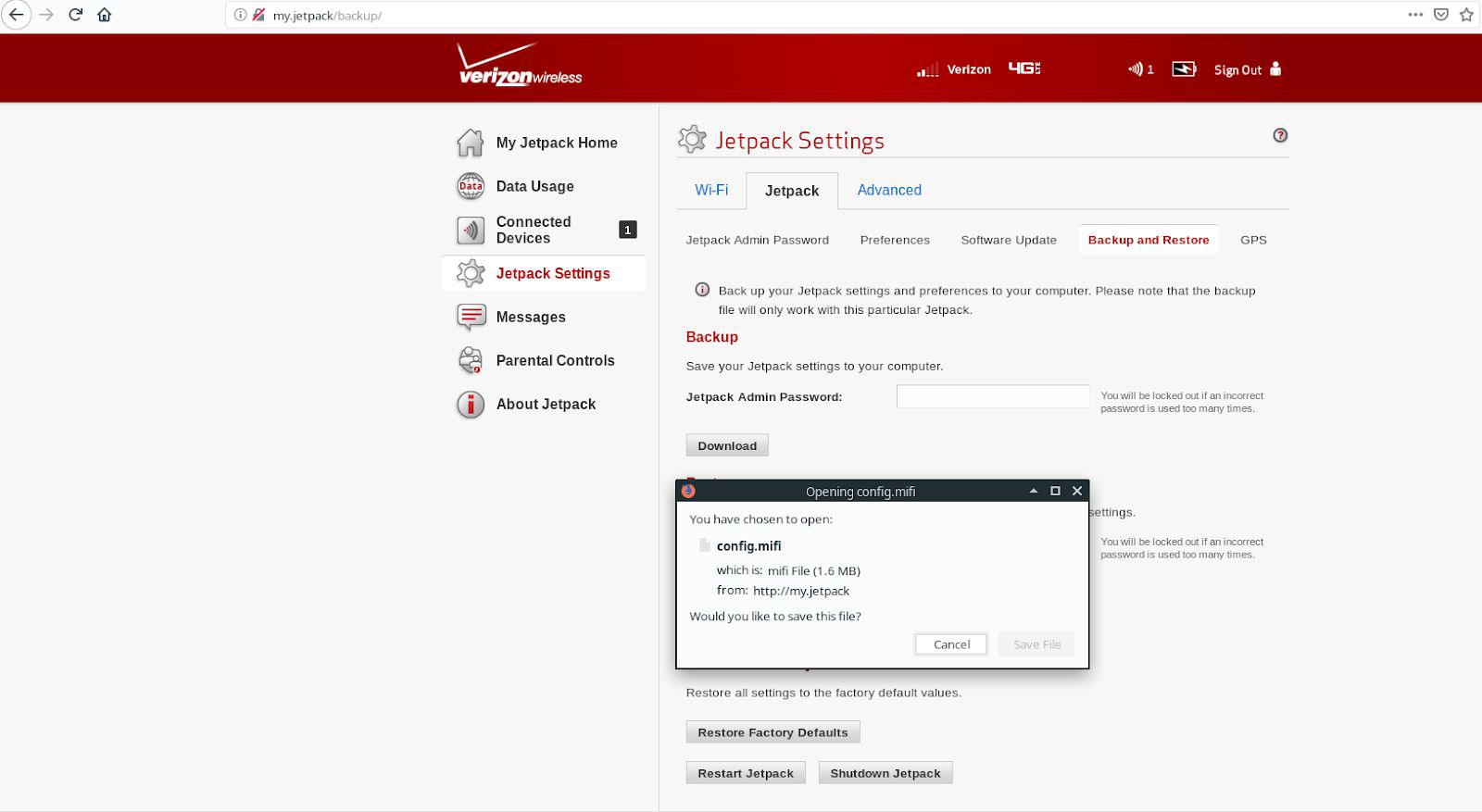This screenshot has width=1482, height=812.
Task: Click the user icon beside Sign Out
Action: [x=1275, y=69]
